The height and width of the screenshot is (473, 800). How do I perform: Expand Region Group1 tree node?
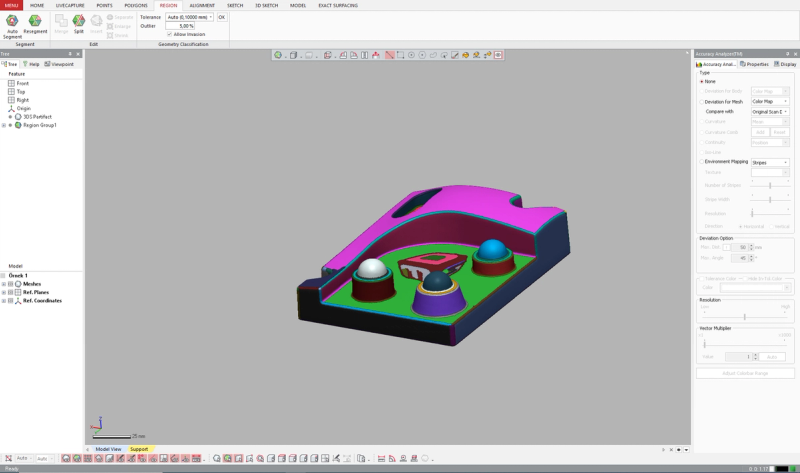4,125
